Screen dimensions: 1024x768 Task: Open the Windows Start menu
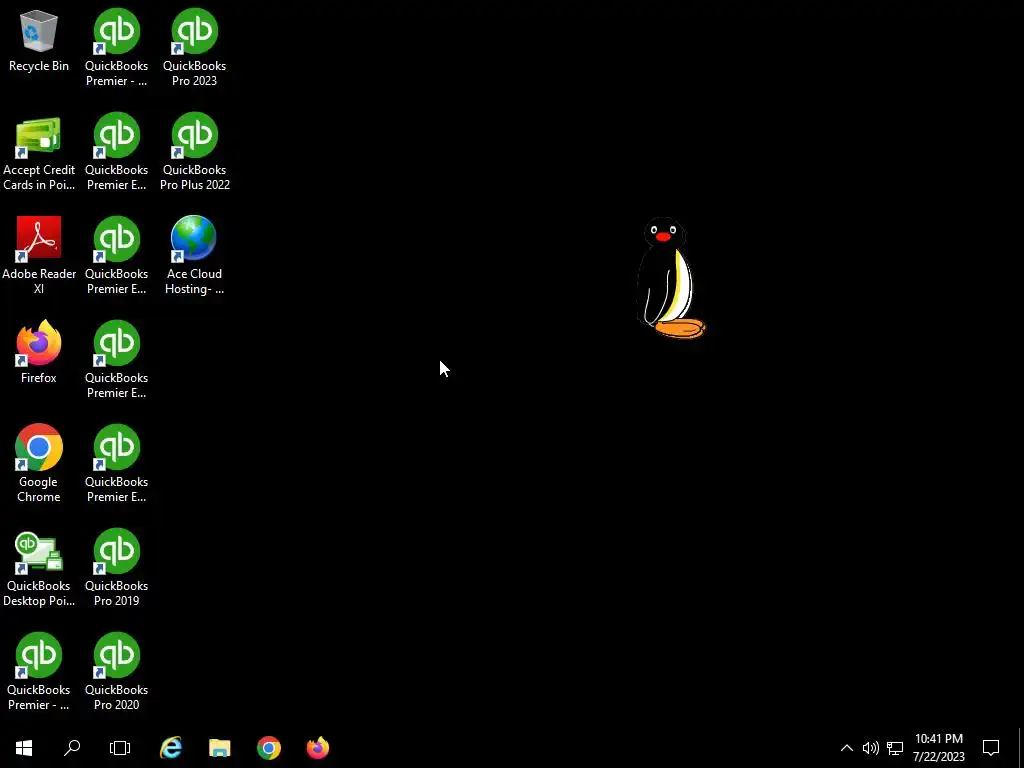click(24, 748)
